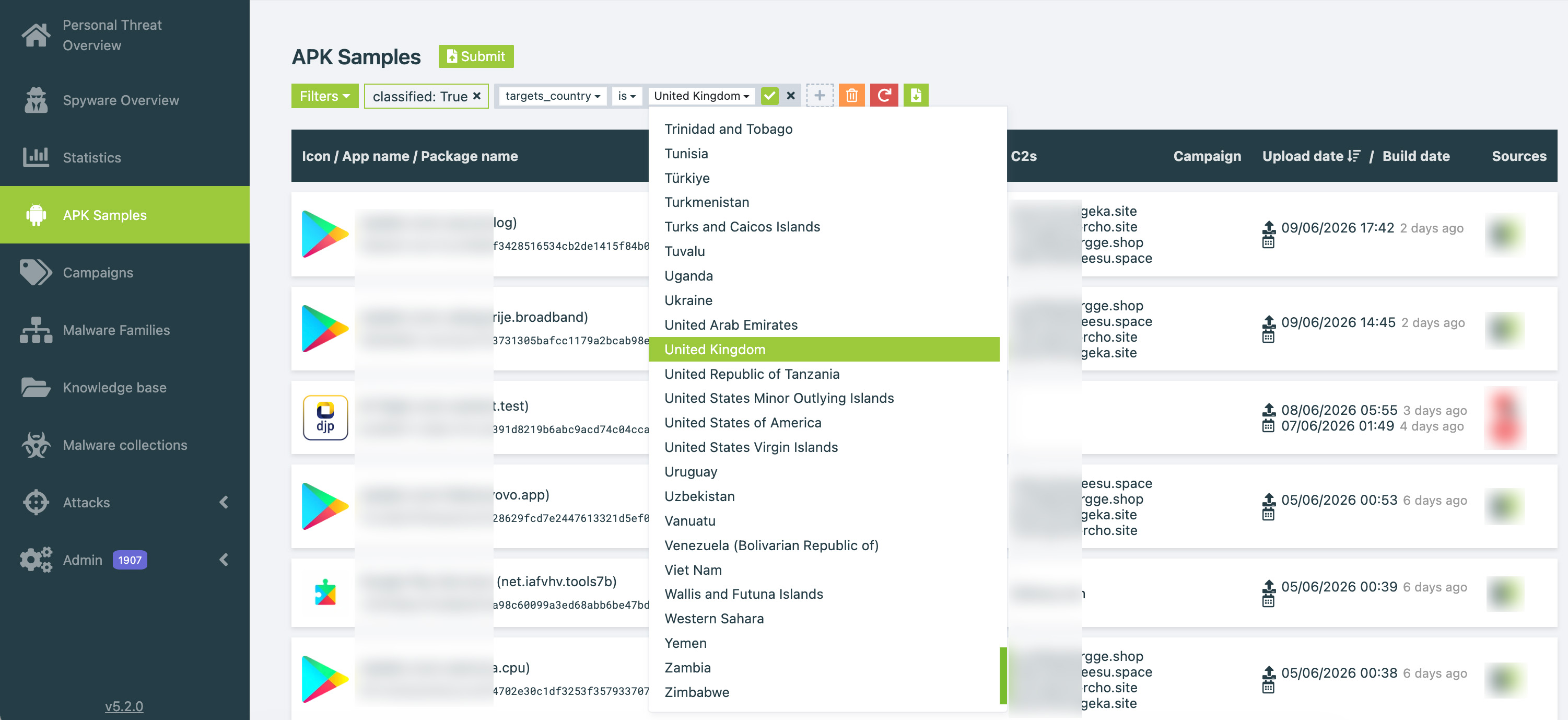This screenshot has width=1568, height=720.
Task: Expand the Admin submenu chevron
Action: pos(224,559)
